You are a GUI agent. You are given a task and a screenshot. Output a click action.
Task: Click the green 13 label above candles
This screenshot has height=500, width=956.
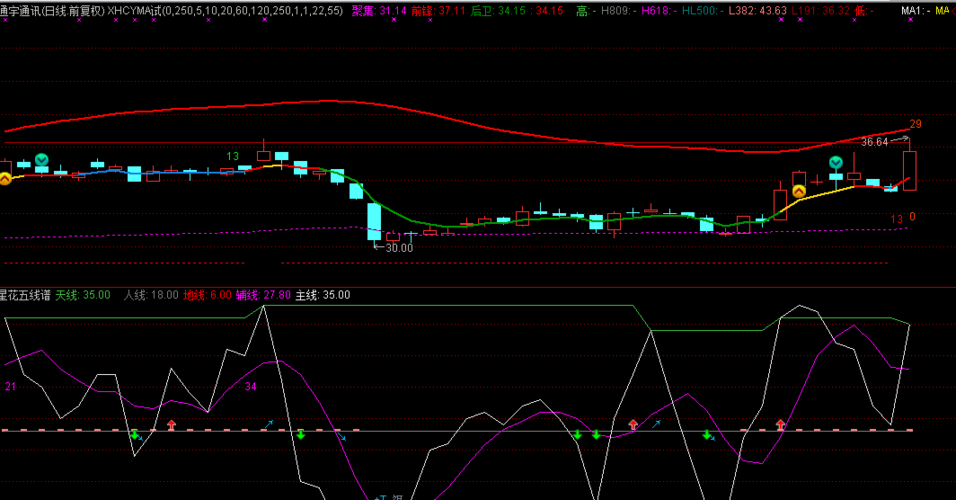coord(232,157)
